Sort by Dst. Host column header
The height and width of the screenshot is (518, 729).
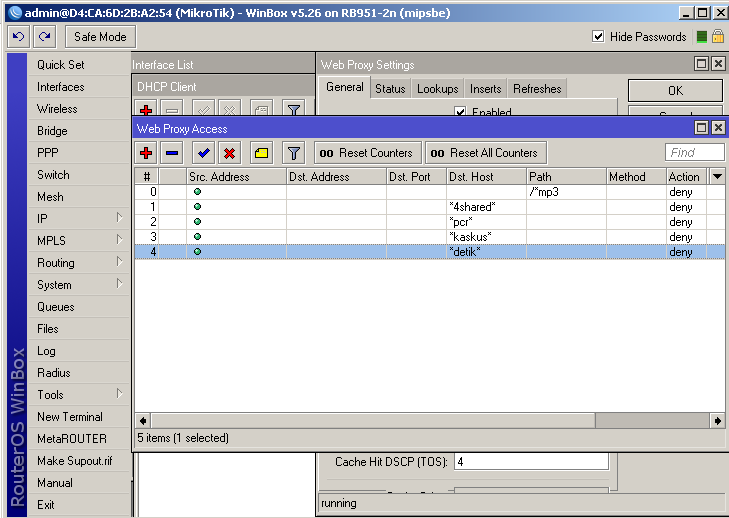coord(486,177)
